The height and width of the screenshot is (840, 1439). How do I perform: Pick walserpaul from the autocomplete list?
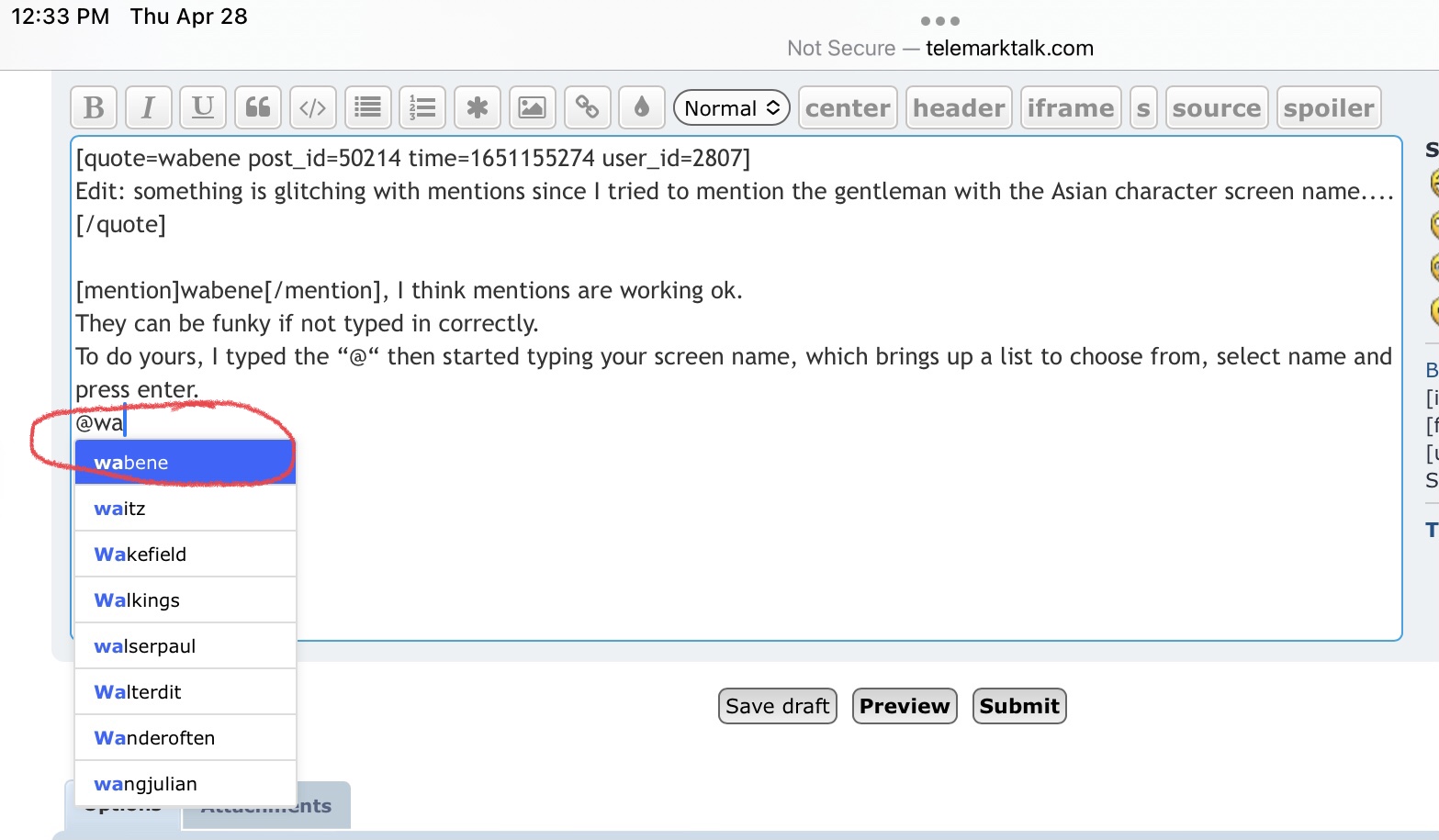pos(185,645)
